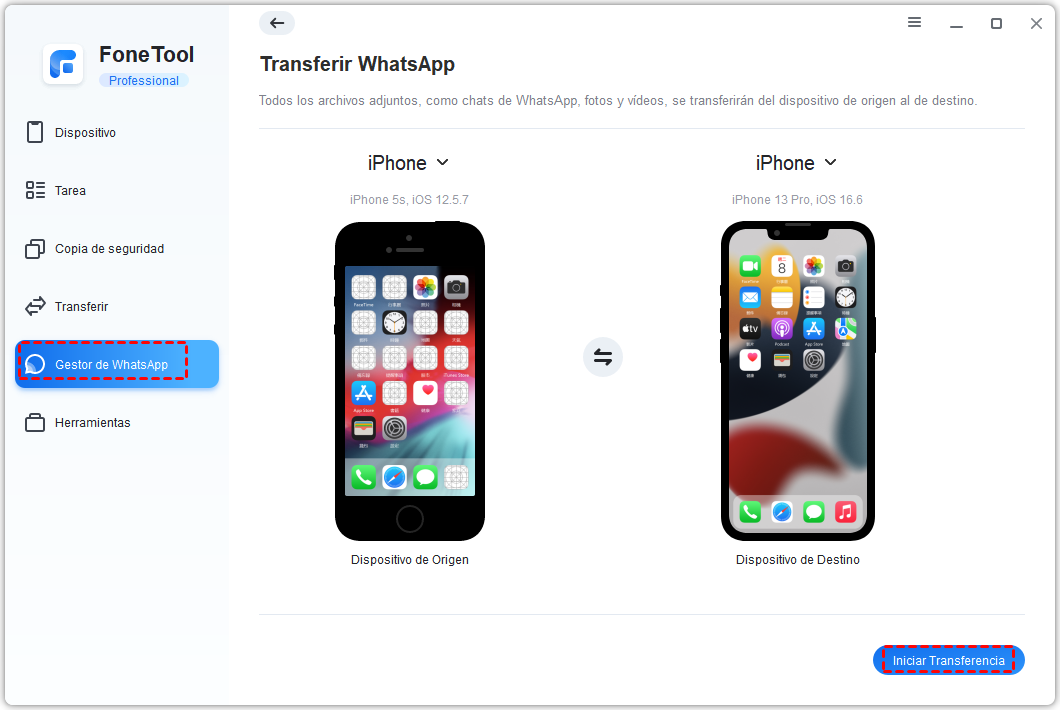This screenshot has height=710, width=1060.
Task: Click the Herramientas toolbox icon
Action: 35,423
